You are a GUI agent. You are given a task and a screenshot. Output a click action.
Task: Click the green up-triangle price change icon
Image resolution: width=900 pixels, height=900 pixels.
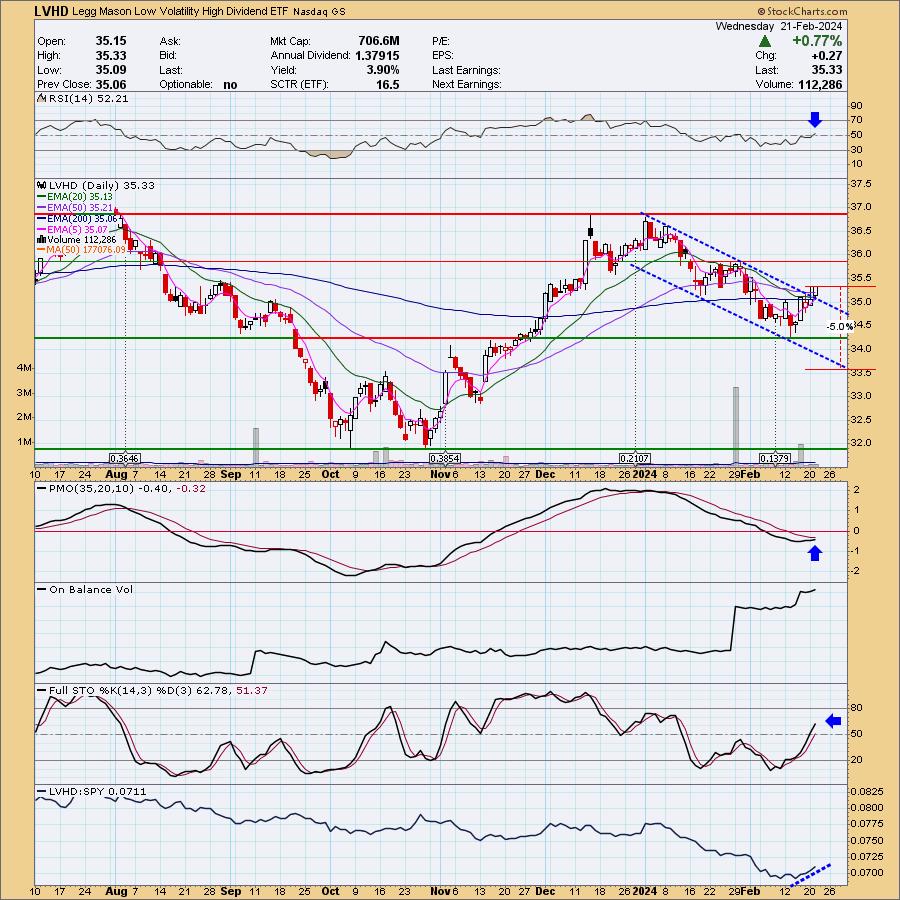tap(764, 41)
